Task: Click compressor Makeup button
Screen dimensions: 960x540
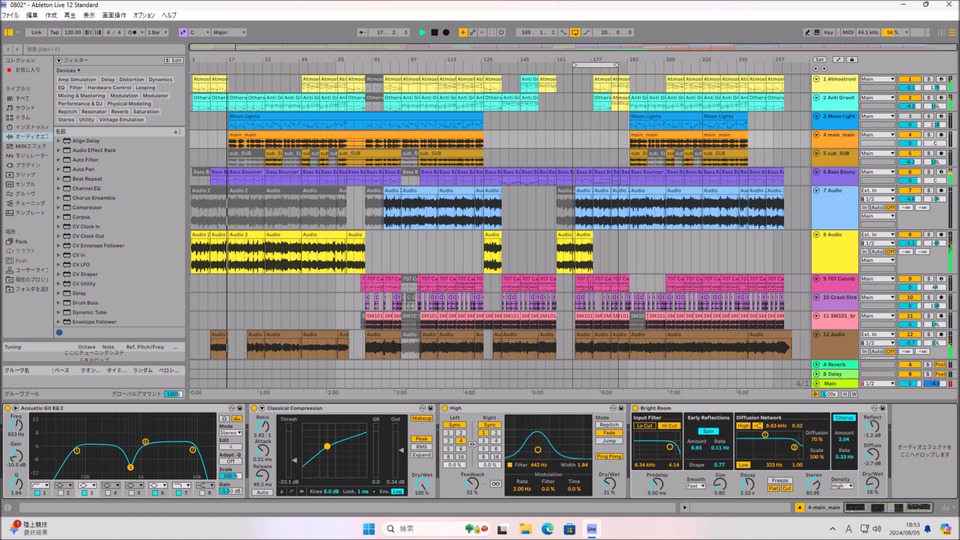Action: coord(421,418)
